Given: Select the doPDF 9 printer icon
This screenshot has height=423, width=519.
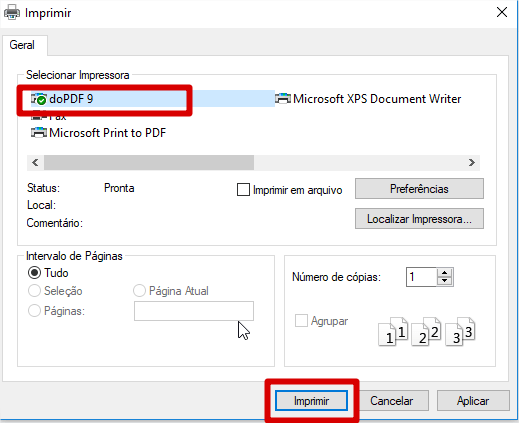Looking at the screenshot, I should [39, 99].
